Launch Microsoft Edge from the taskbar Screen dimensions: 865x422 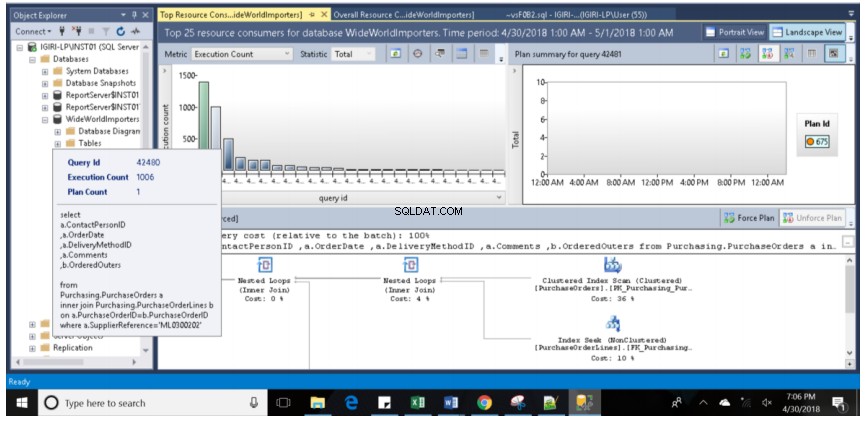pyautogui.click(x=351, y=403)
